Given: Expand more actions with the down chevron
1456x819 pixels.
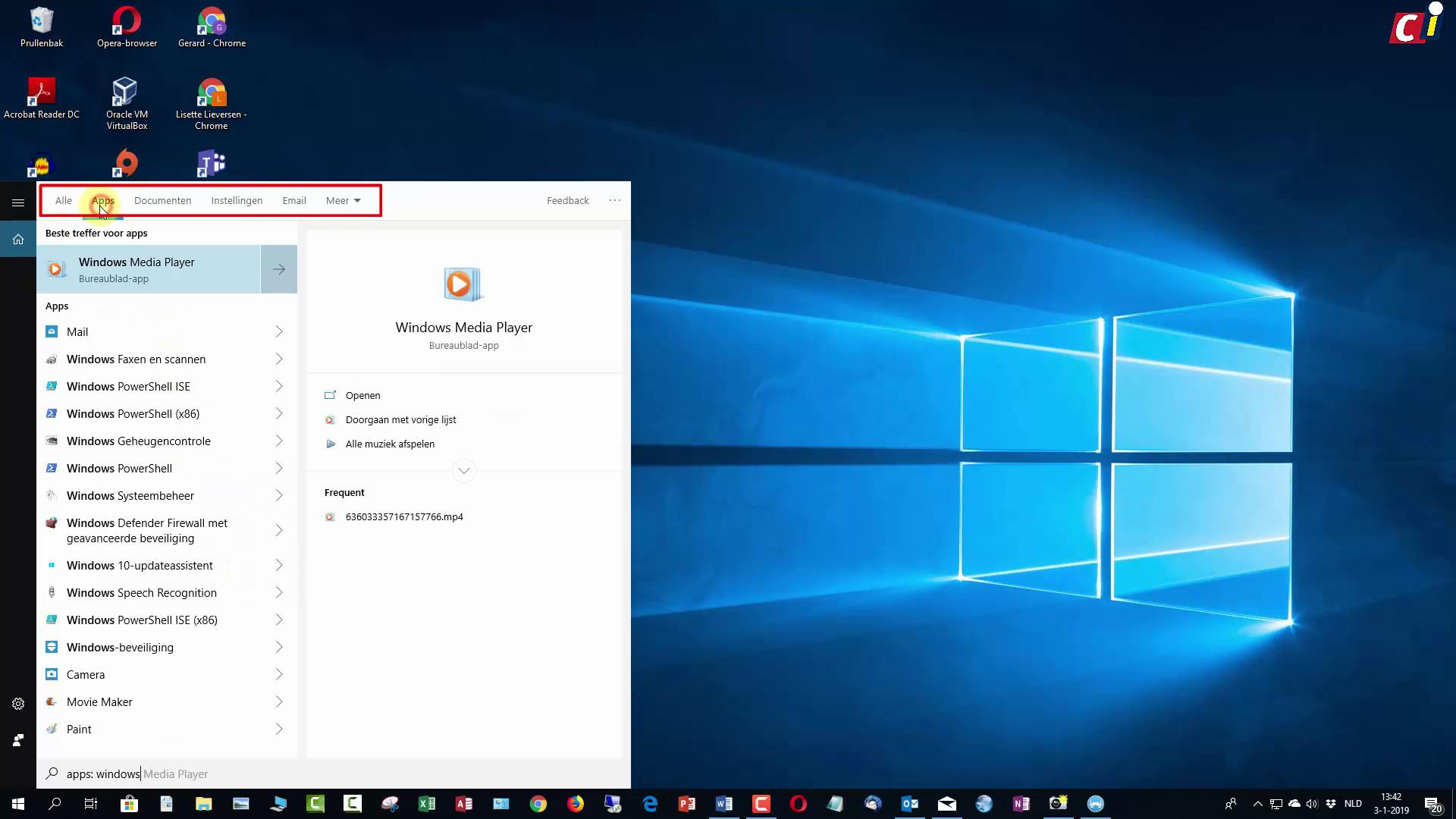Looking at the screenshot, I should pyautogui.click(x=464, y=471).
